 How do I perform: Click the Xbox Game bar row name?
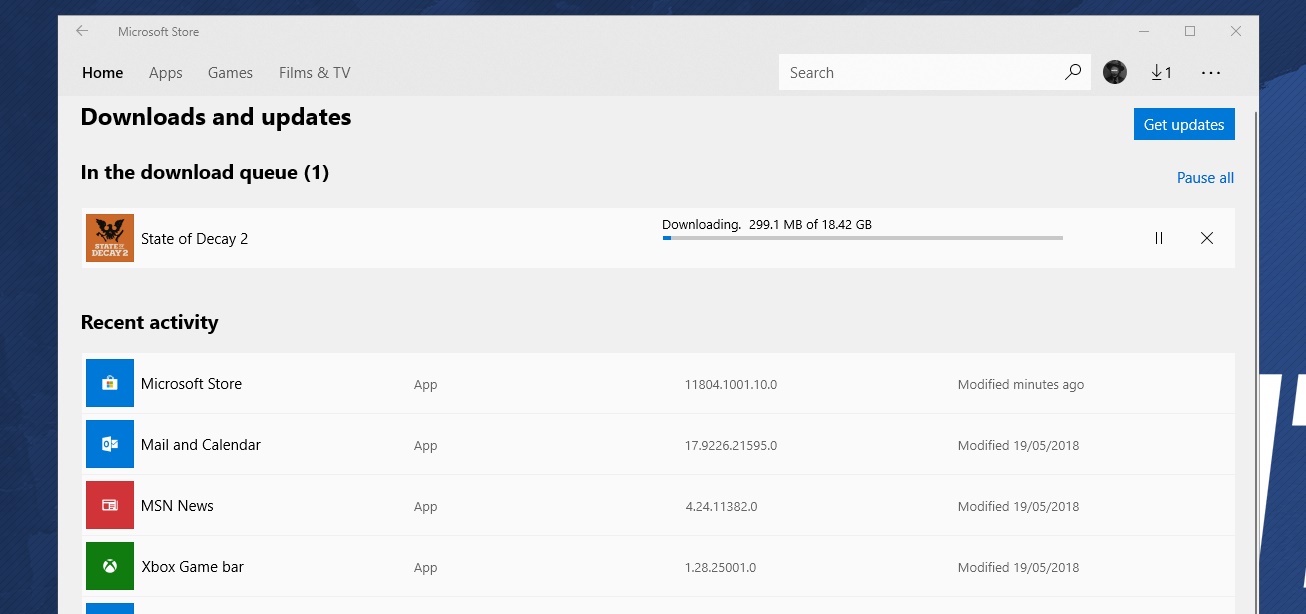pos(192,567)
